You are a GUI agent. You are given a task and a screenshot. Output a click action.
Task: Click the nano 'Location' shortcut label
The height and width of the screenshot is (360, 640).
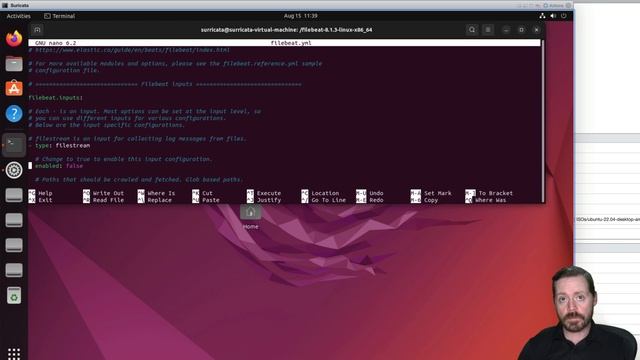click(325, 193)
